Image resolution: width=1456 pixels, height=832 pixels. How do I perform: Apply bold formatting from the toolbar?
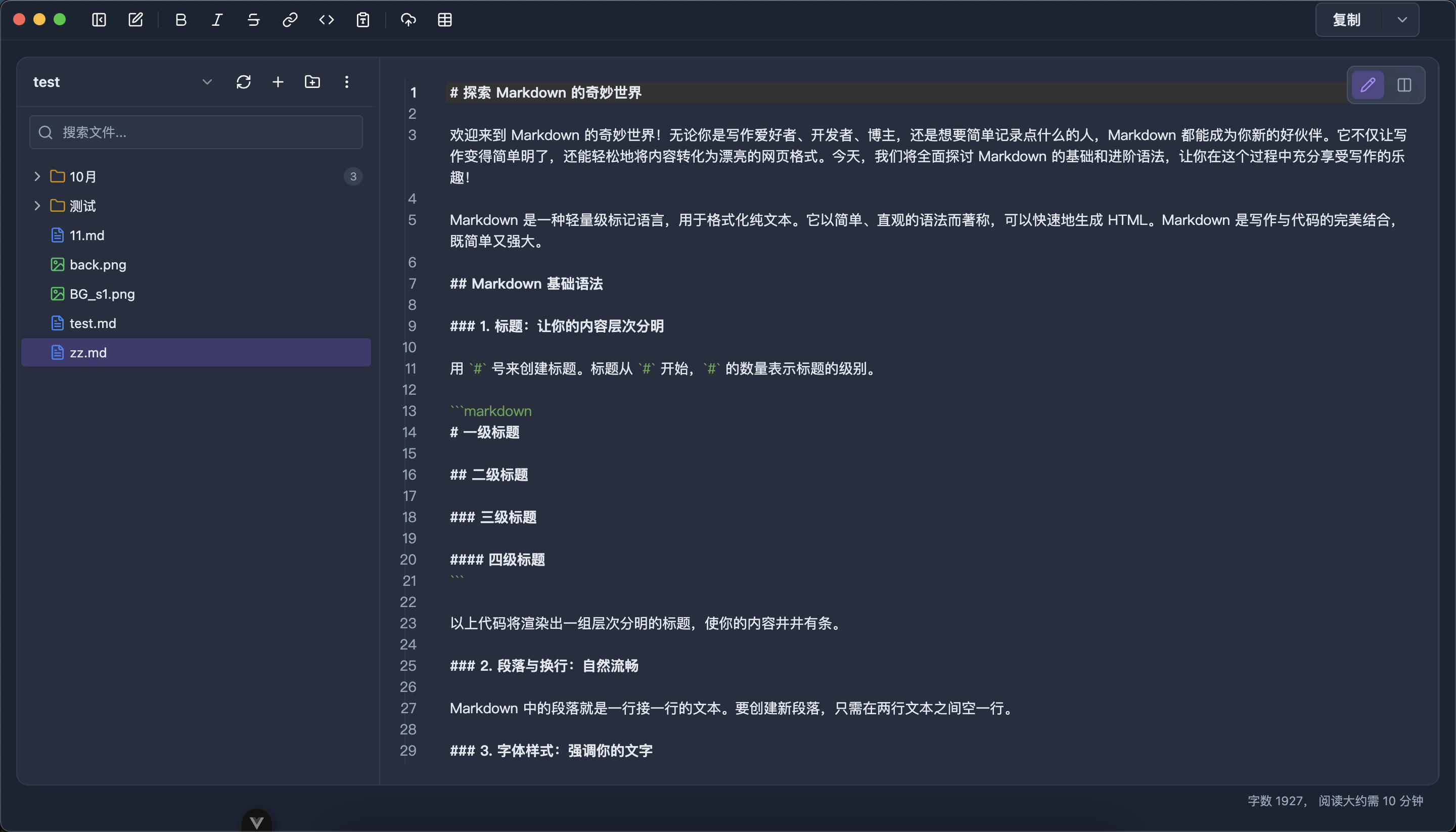pos(180,20)
